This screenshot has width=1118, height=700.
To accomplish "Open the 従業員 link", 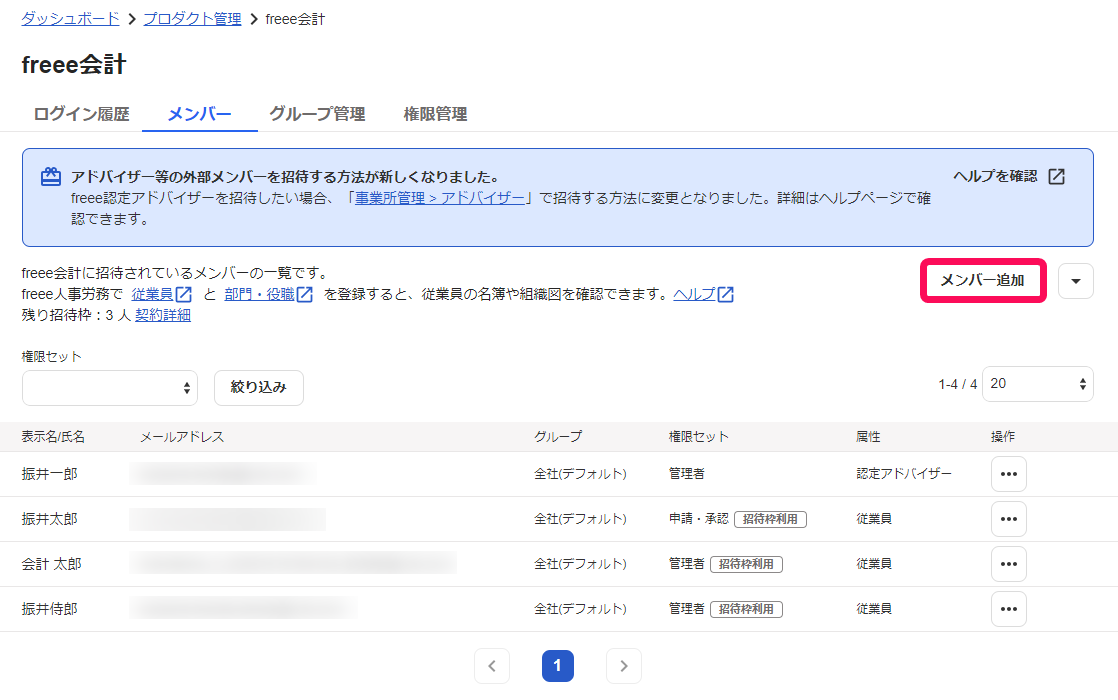I will tap(152, 294).
